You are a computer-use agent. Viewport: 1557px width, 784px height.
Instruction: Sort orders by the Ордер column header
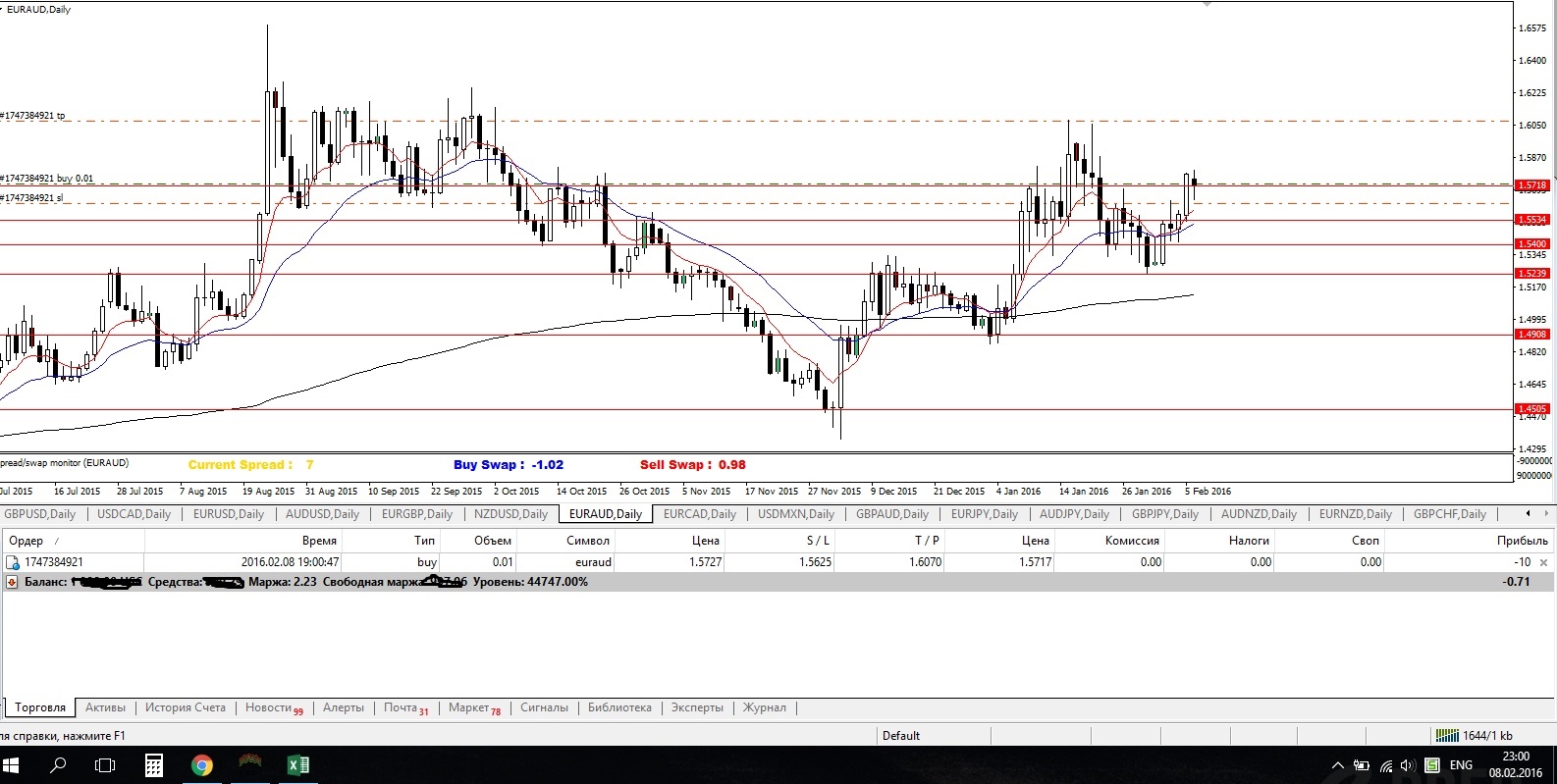coord(73,541)
